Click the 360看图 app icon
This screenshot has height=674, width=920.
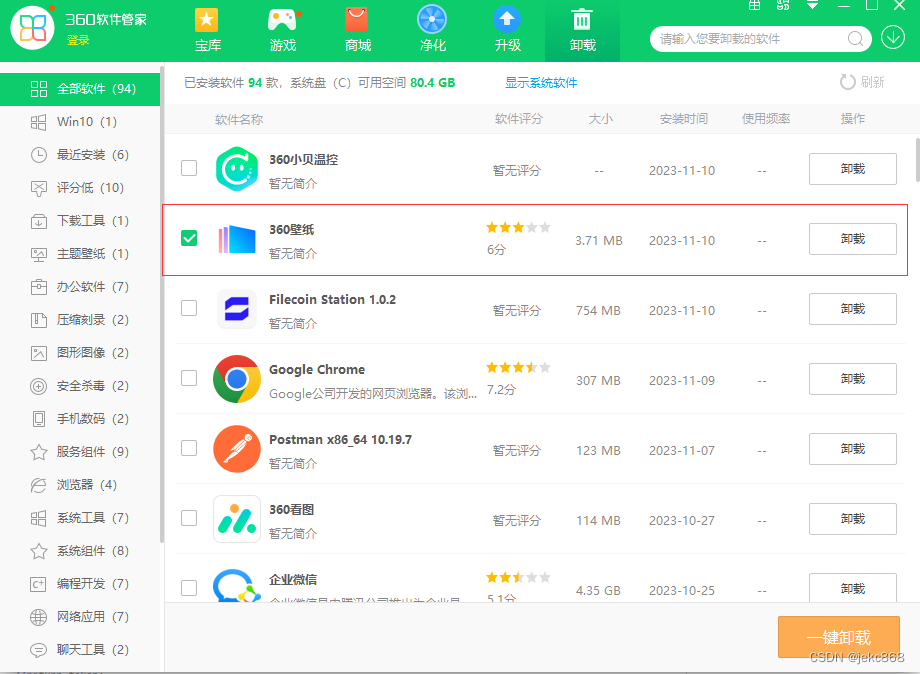(236, 519)
